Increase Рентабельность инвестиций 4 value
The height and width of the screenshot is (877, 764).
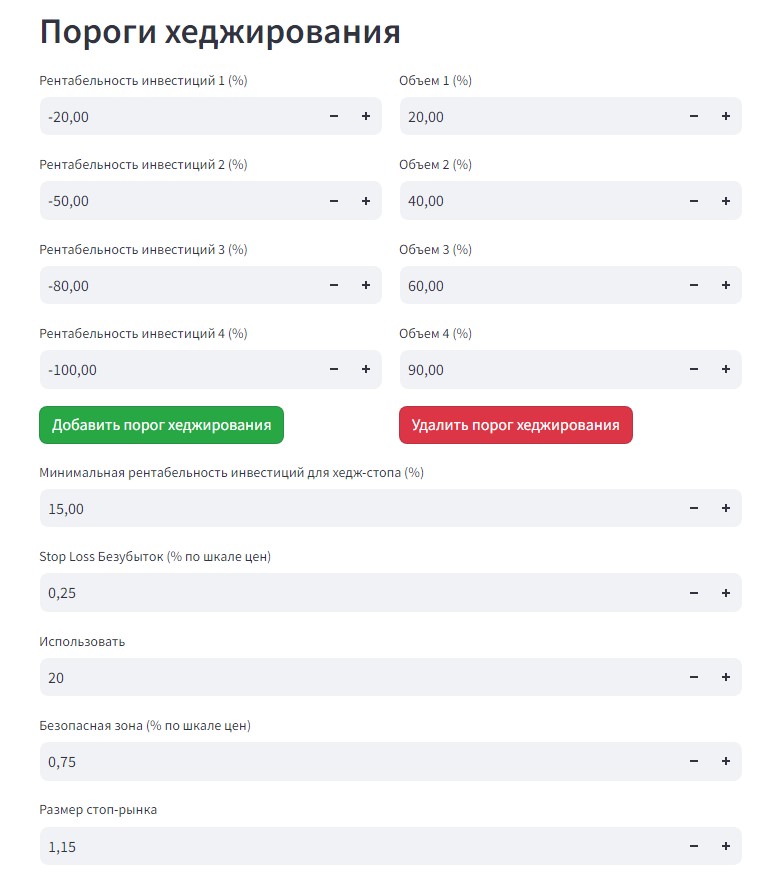coord(365,369)
